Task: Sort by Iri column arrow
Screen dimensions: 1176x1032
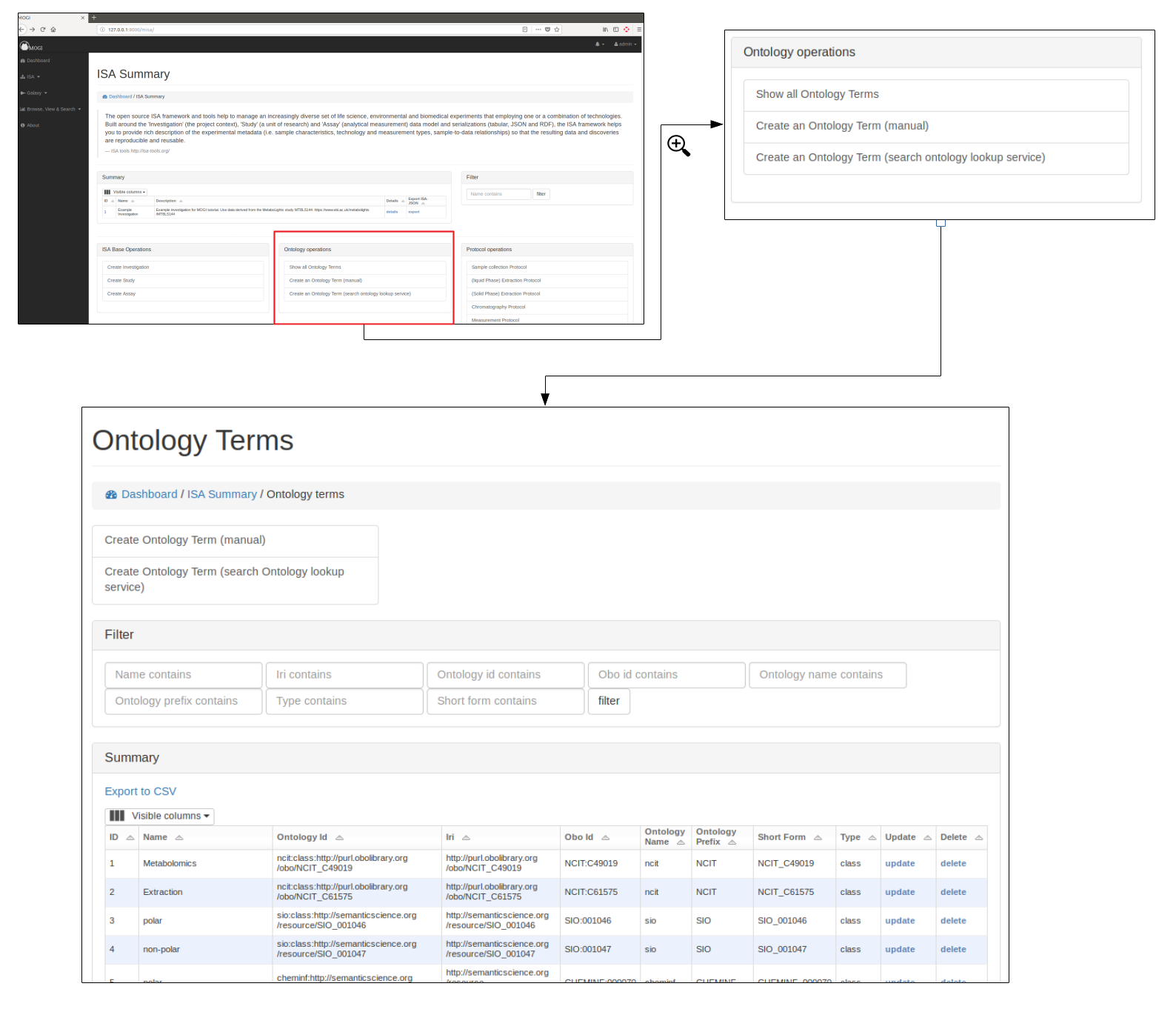Action: coord(466,838)
